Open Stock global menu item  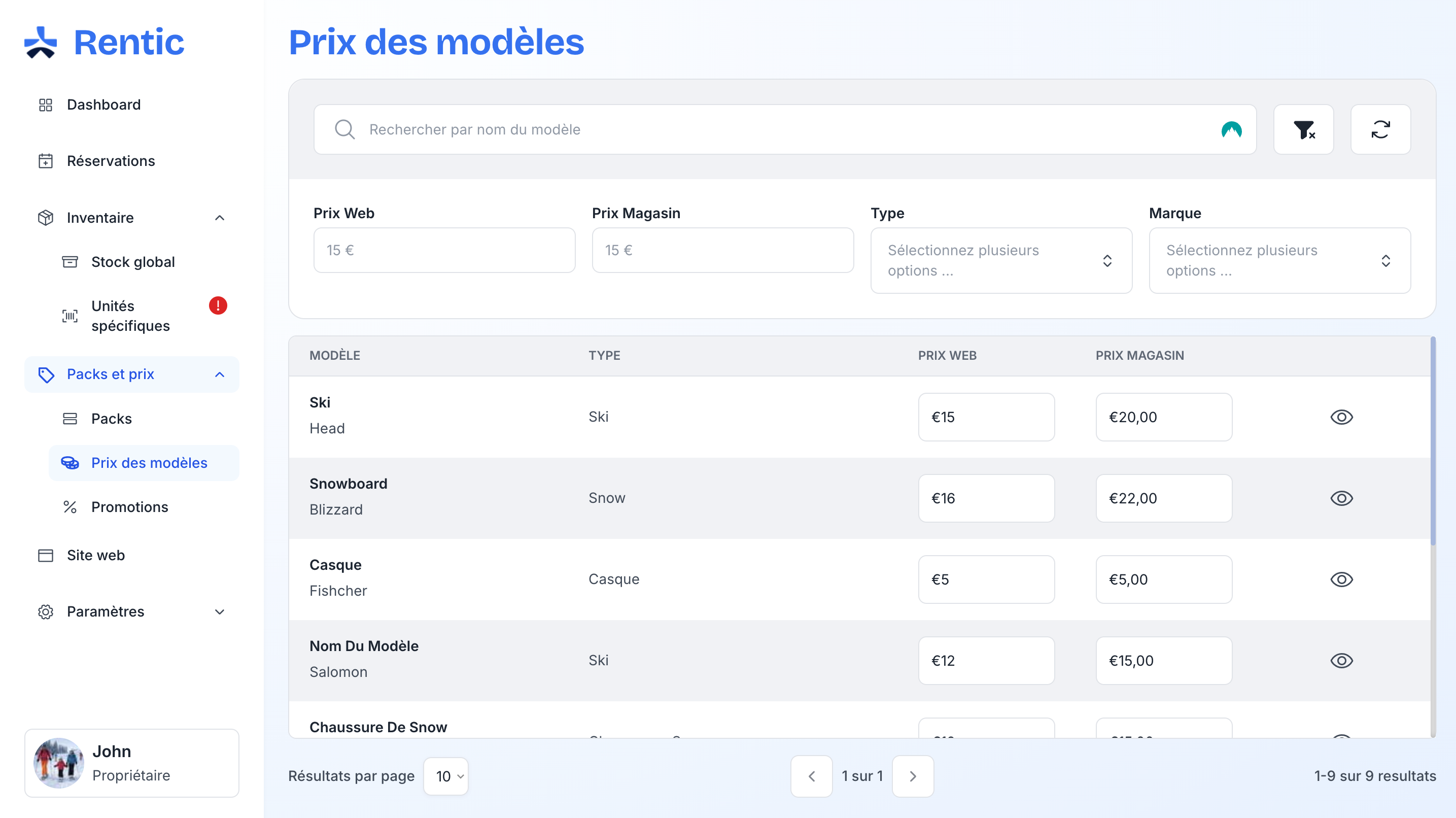133,262
